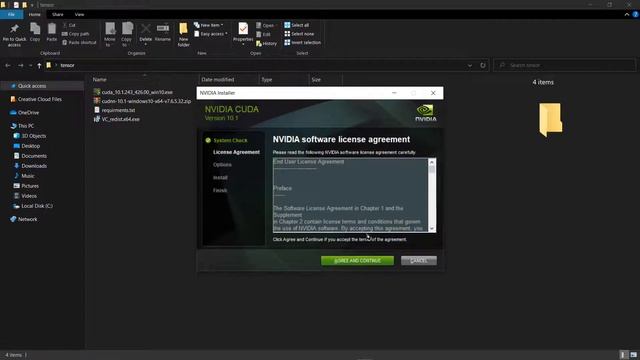Click History in the ribbon
The height and width of the screenshot is (360, 640).
tap(266, 43)
